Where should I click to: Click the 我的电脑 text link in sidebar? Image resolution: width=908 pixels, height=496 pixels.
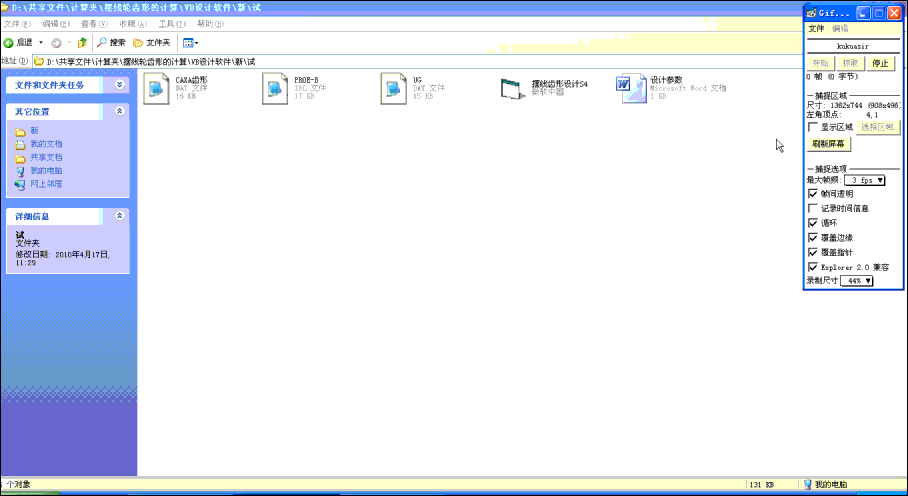click(46, 171)
